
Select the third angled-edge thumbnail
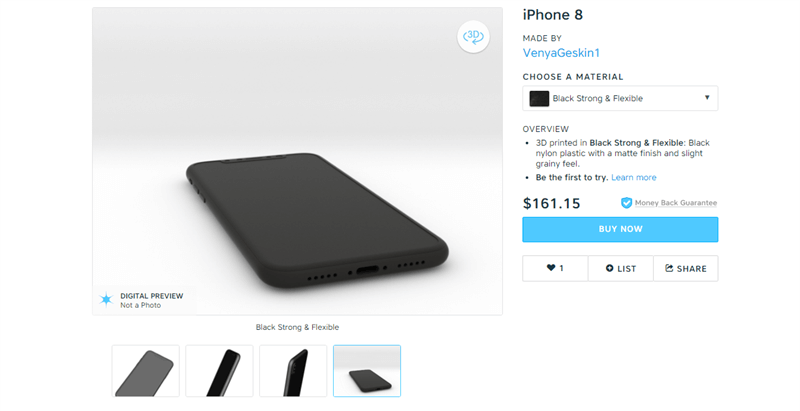click(293, 371)
